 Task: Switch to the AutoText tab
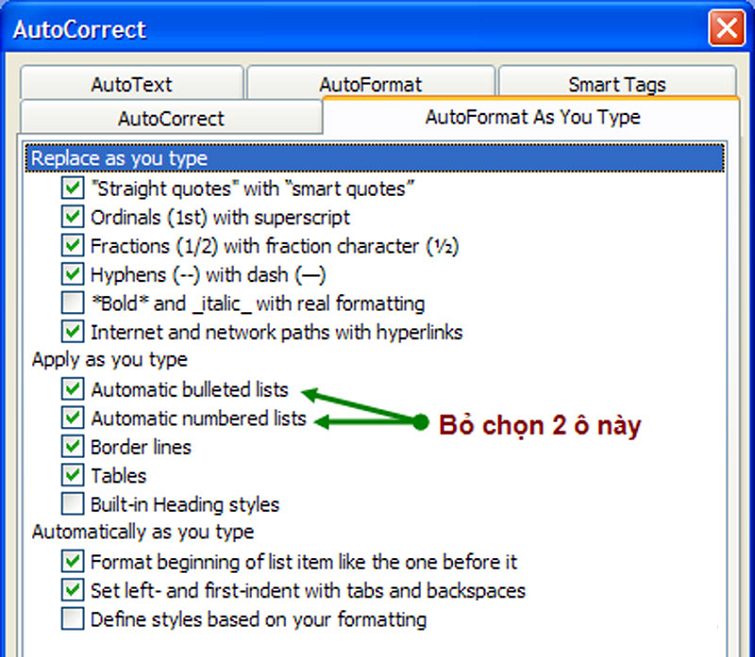[x=131, y=85]
